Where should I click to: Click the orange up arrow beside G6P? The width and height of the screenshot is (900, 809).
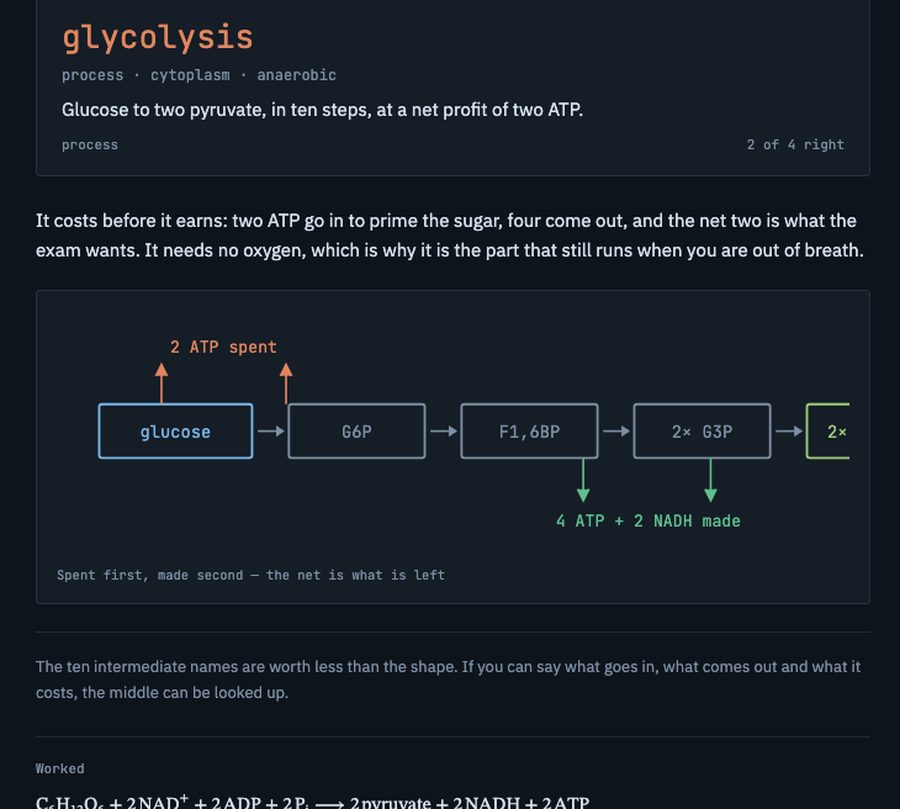pyautogui.click(x=286, y=382)
